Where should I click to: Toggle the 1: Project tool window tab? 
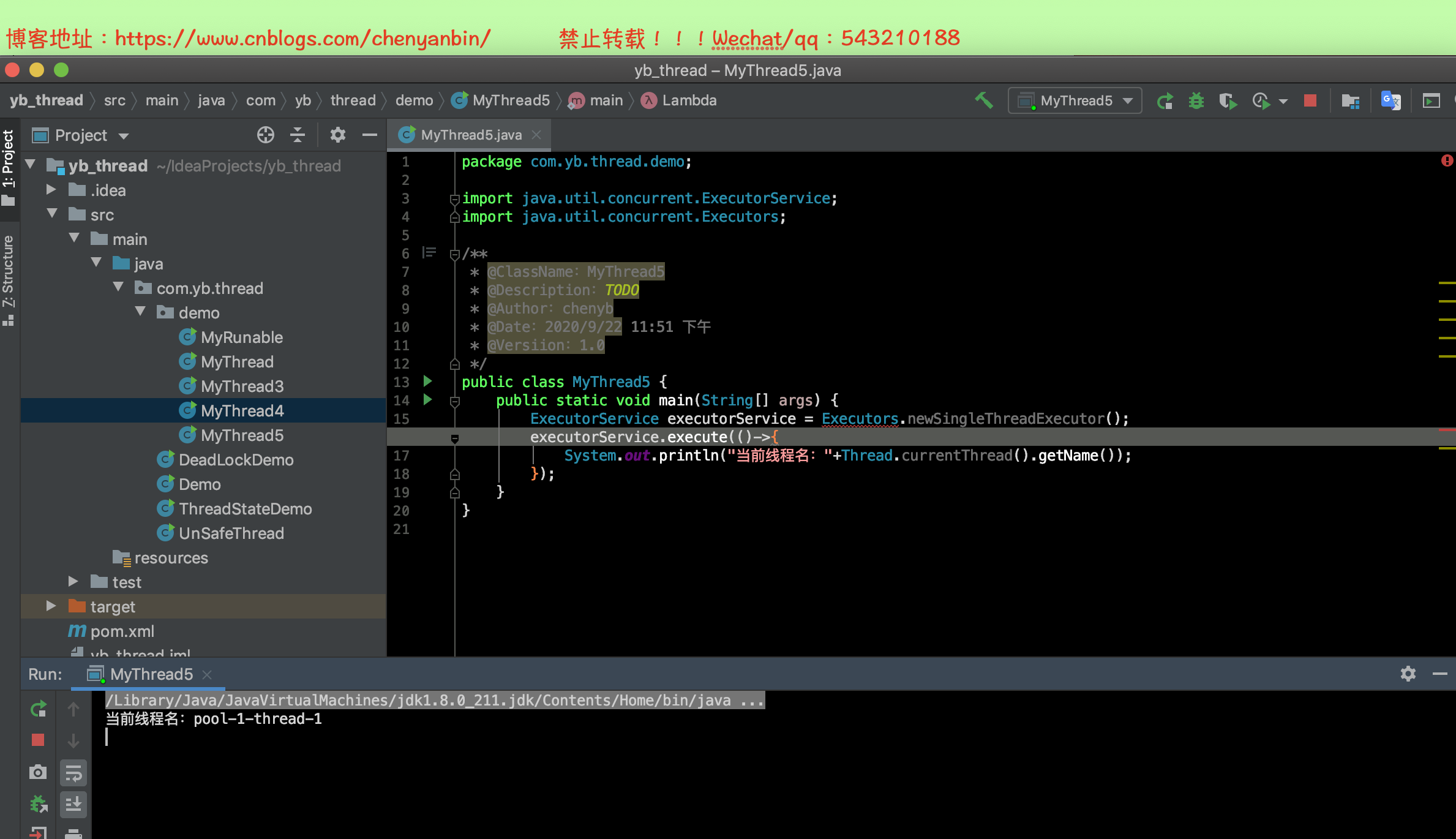[9, 167]
